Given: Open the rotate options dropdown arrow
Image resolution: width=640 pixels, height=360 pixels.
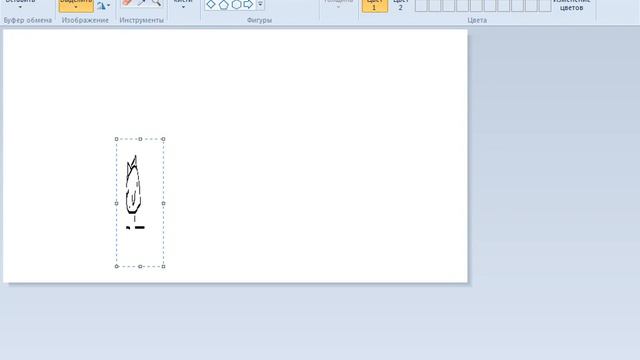Looking at the screenshot, I should tap(109, 6).
